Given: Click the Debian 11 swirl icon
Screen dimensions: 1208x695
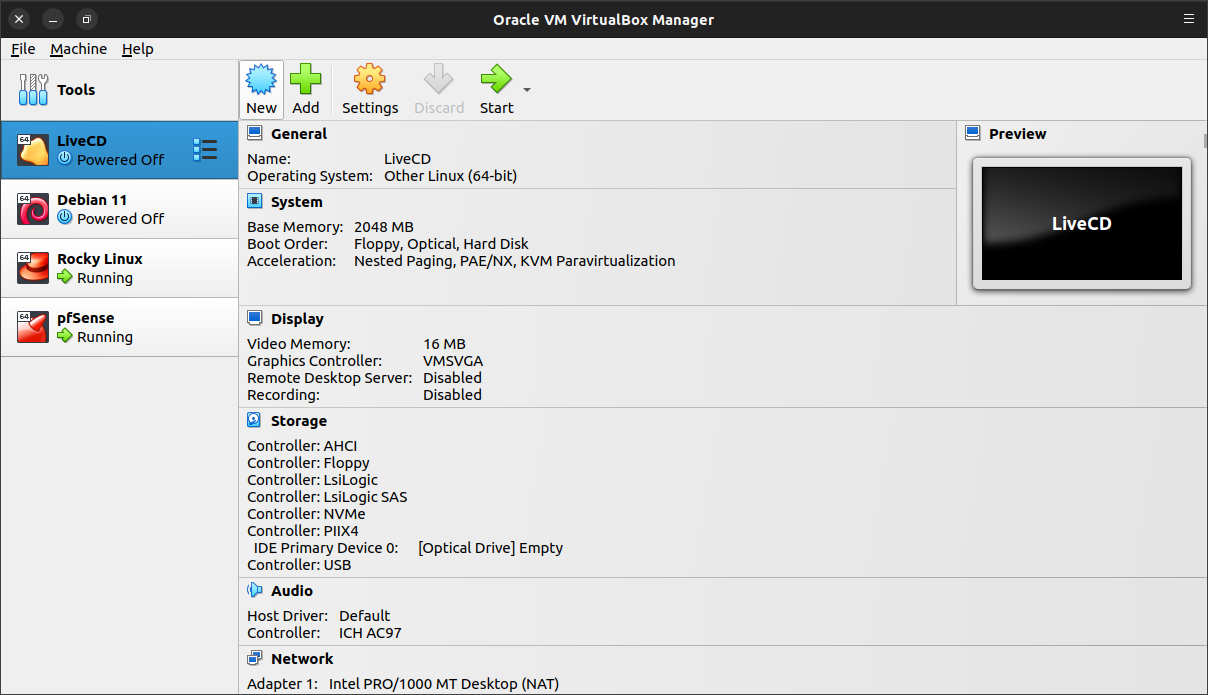Looking at the screenshot, I should (x=33, y=209).
